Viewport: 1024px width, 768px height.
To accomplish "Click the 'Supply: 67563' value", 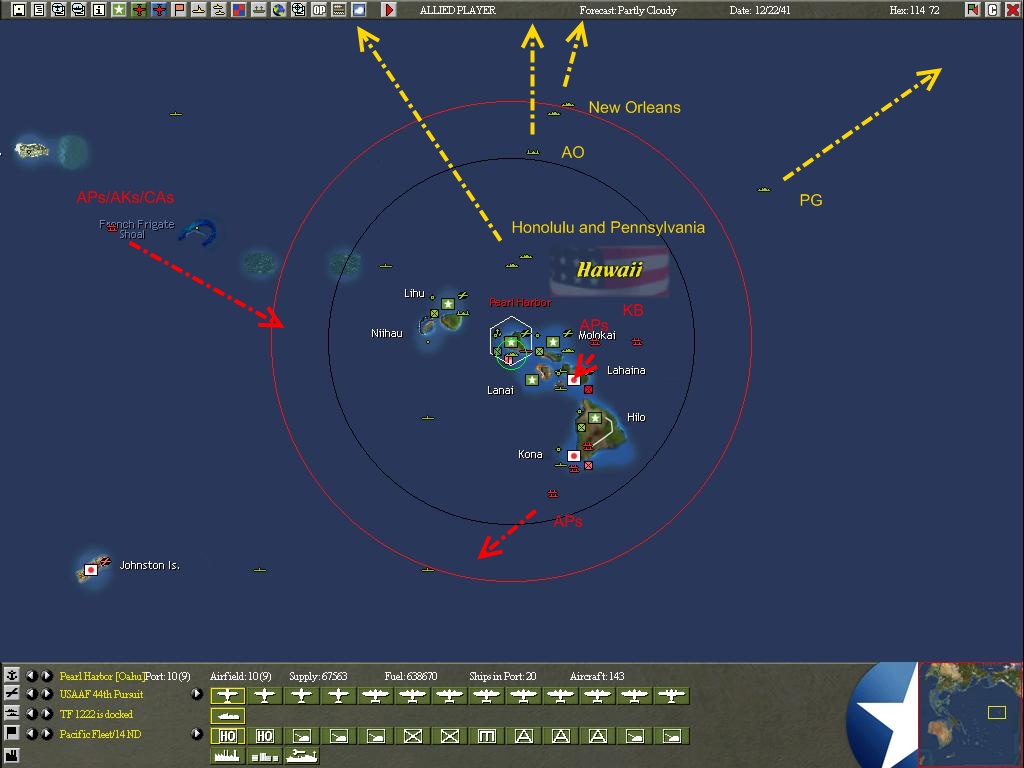I will 318,676.
